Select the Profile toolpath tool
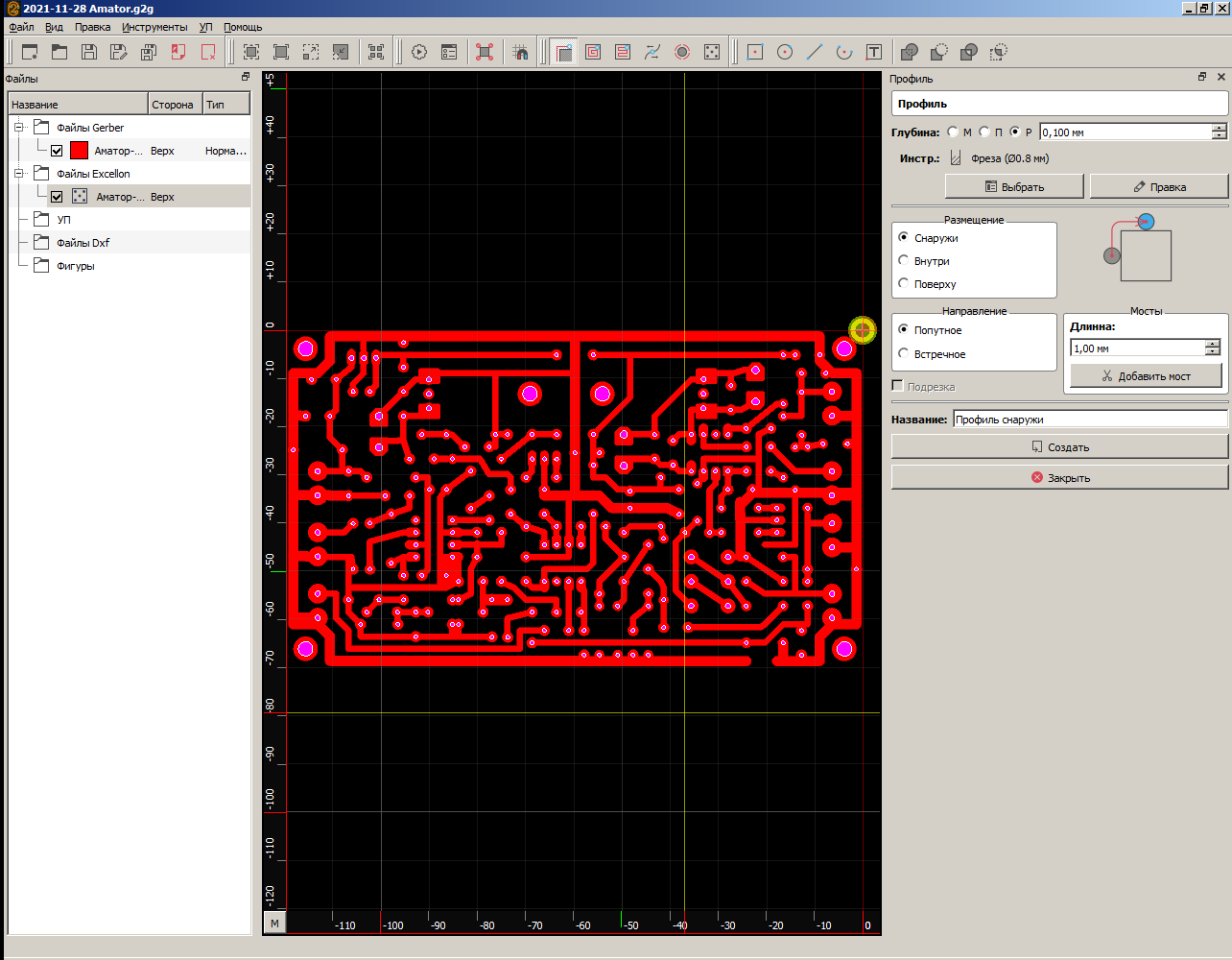The image size is (1232, 960). [564, 52]
